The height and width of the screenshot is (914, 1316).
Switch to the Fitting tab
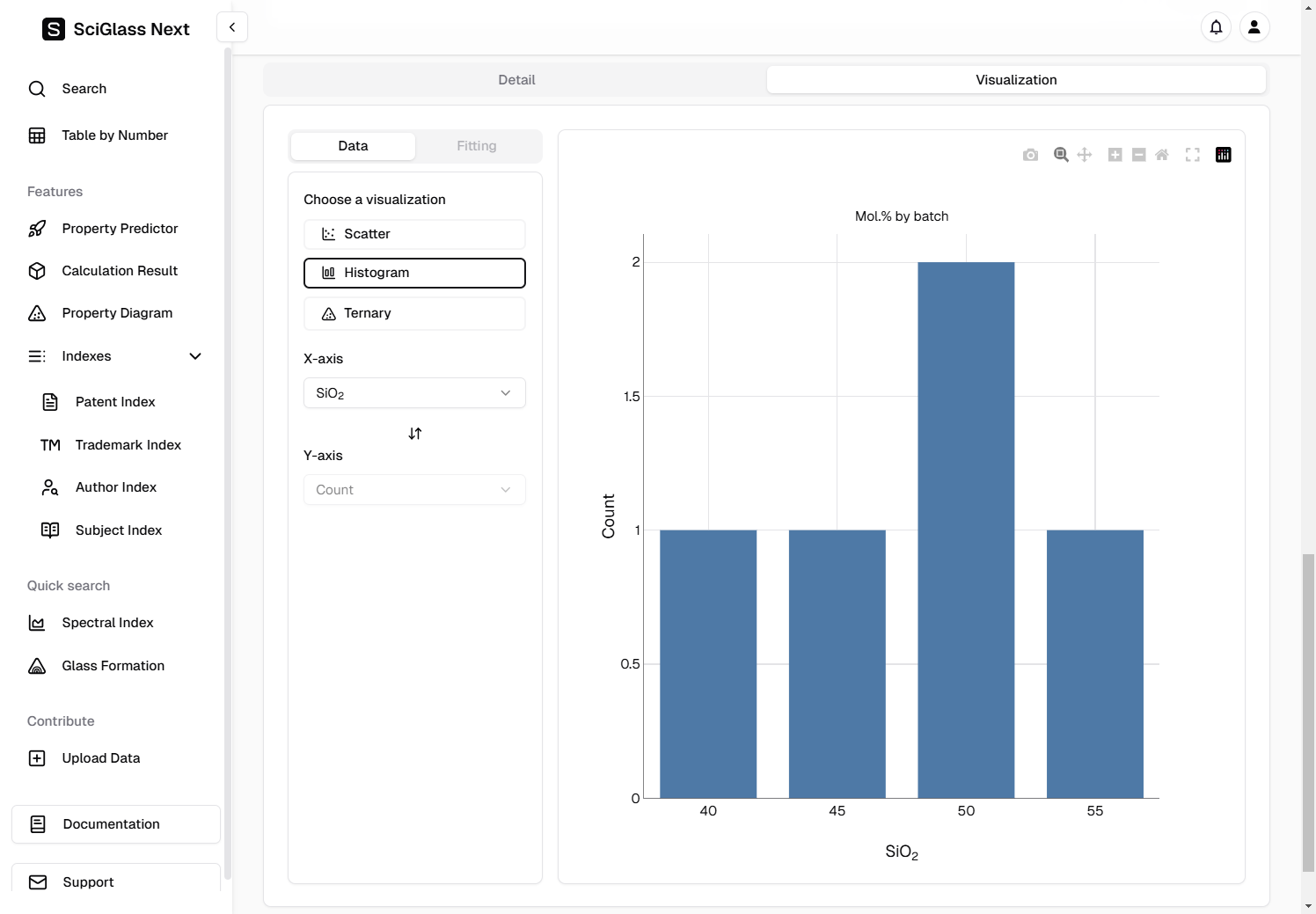point(476,146)
